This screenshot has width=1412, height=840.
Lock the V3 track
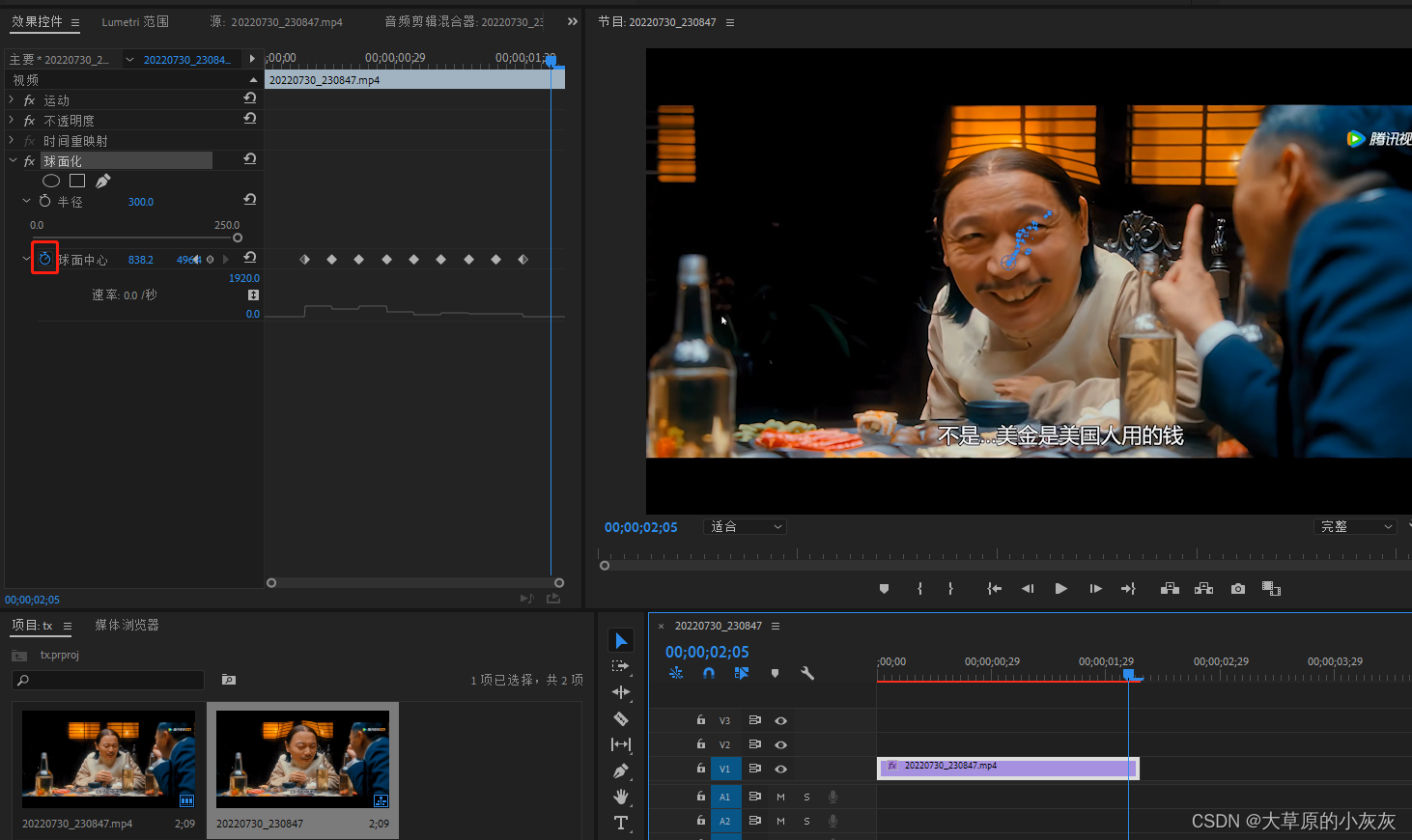[x=701, y=719]
